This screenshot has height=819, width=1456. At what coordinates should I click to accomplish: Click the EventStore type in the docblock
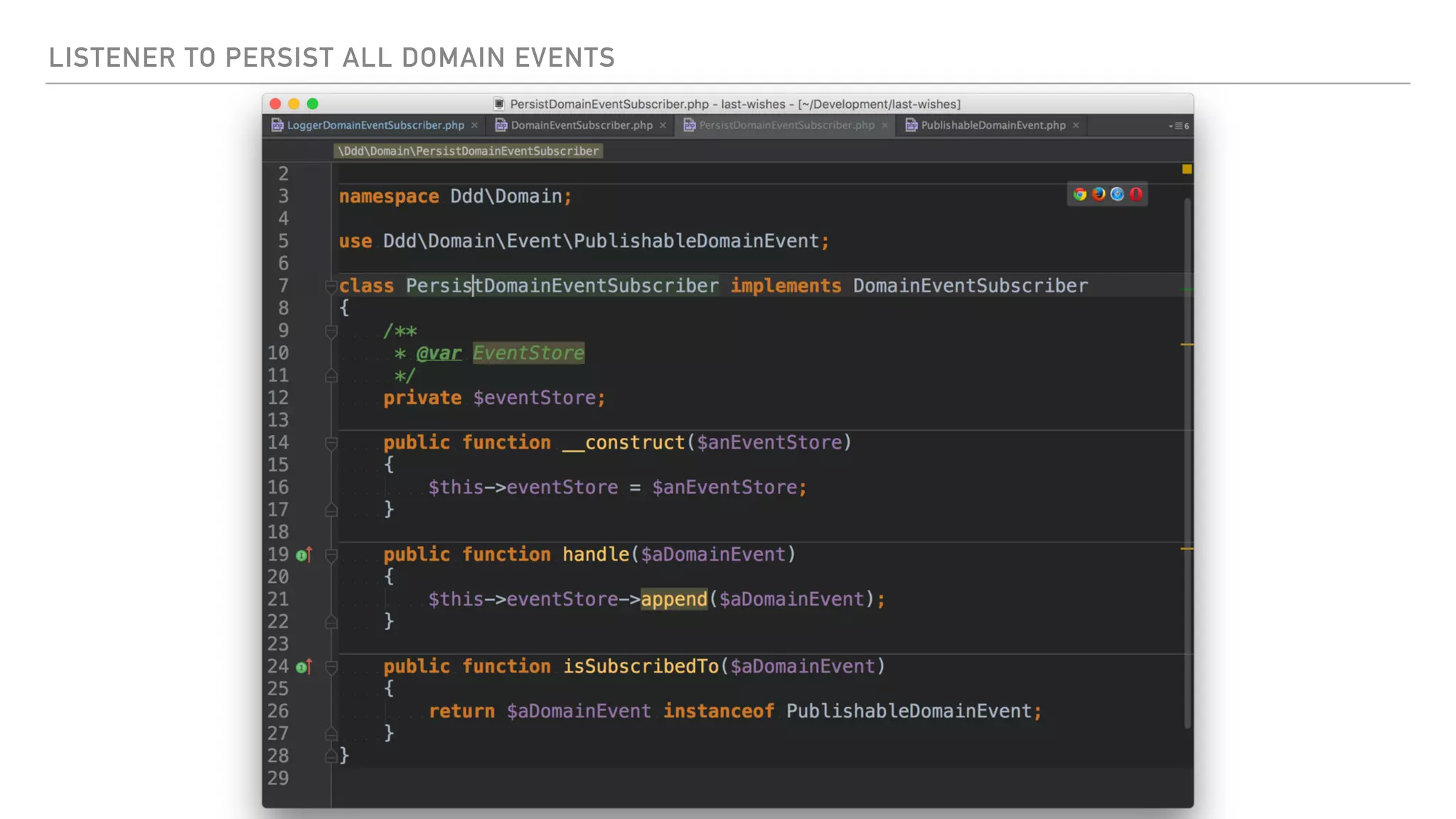click(528, 353)
